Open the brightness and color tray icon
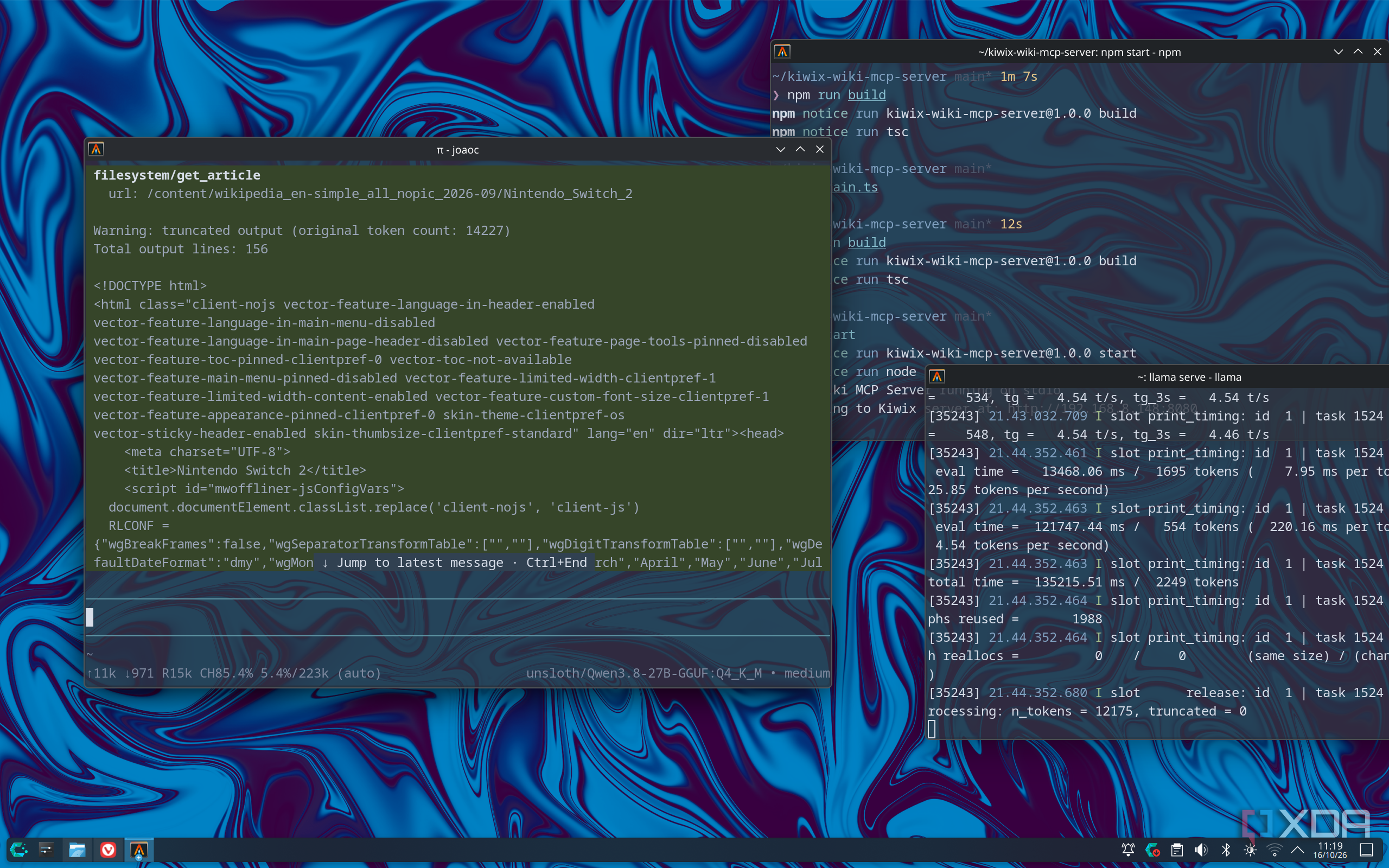 click(1250, 850)
